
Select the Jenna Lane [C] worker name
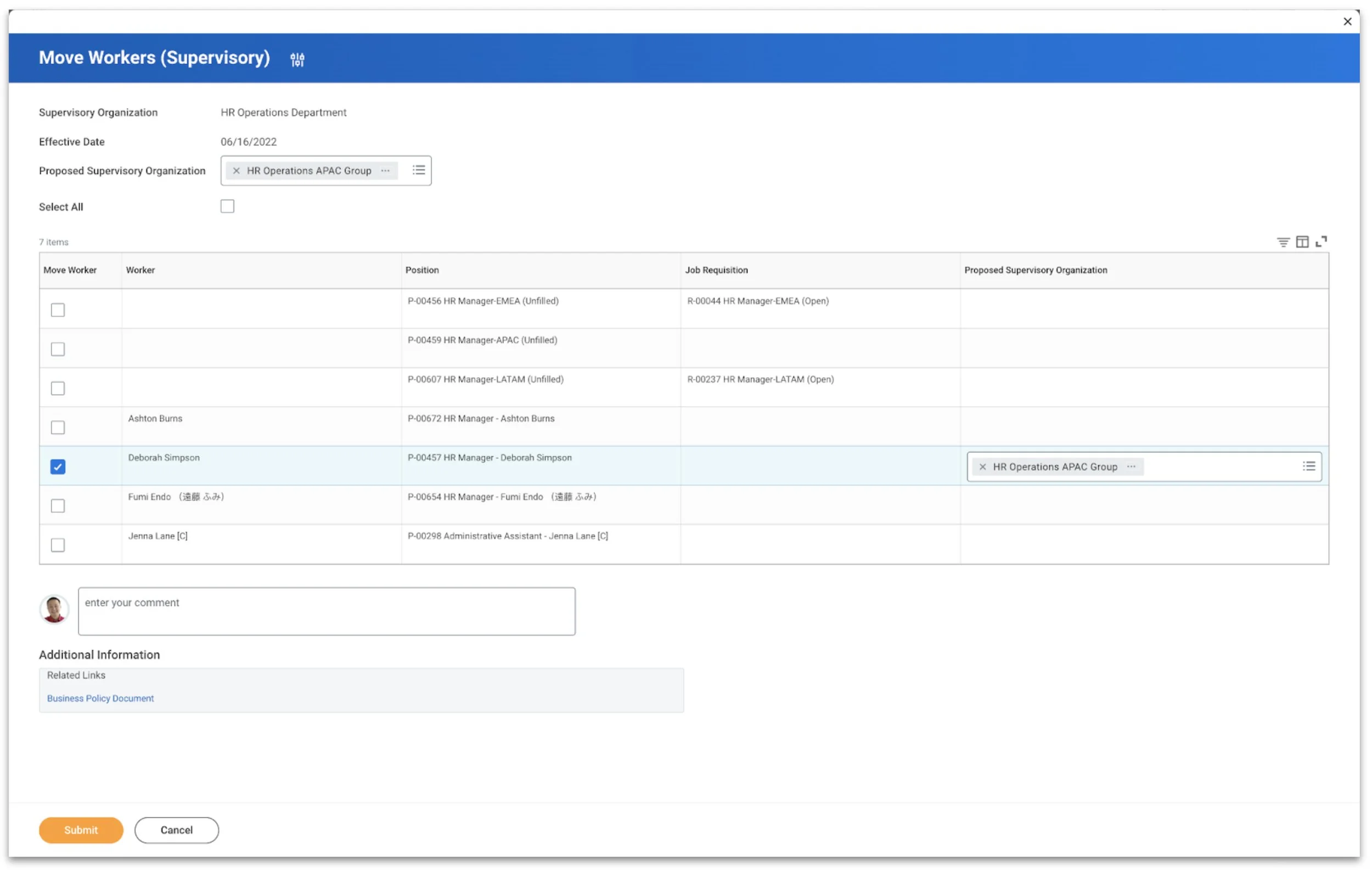pyautogui.click(x=158, y=536)
